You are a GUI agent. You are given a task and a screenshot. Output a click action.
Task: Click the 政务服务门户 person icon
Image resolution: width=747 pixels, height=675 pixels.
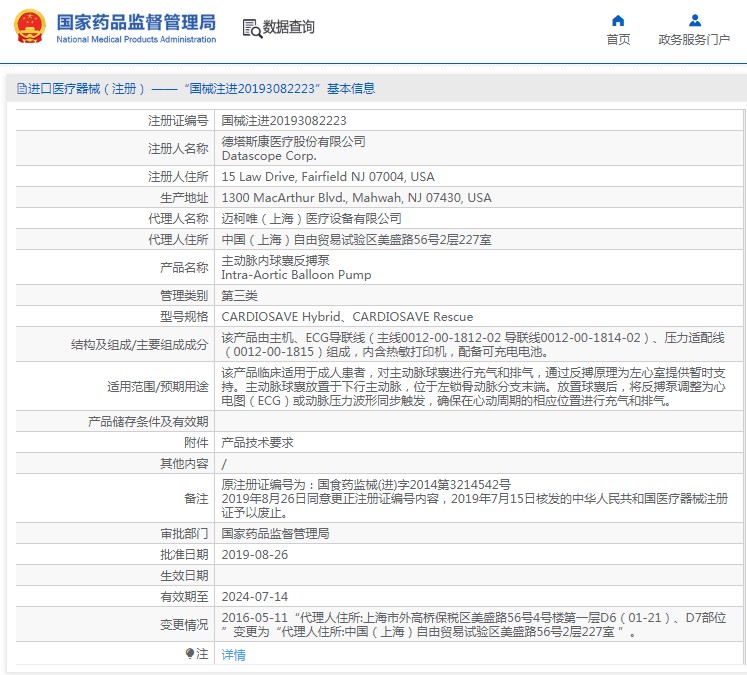click(x=694, y=20)
